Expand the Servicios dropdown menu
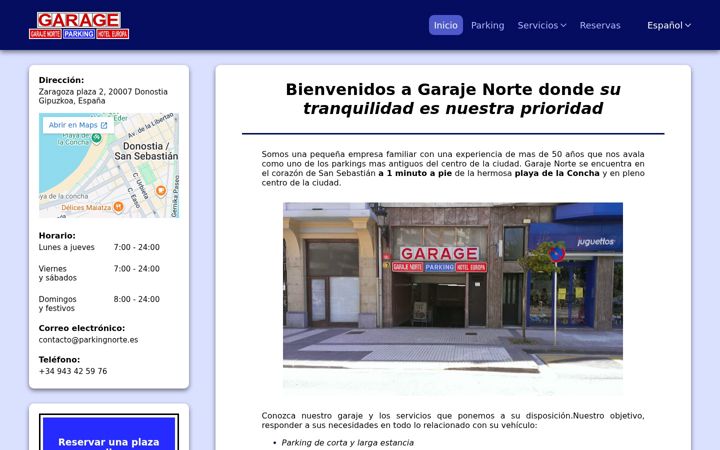720x450 pixels. [542, 25]
